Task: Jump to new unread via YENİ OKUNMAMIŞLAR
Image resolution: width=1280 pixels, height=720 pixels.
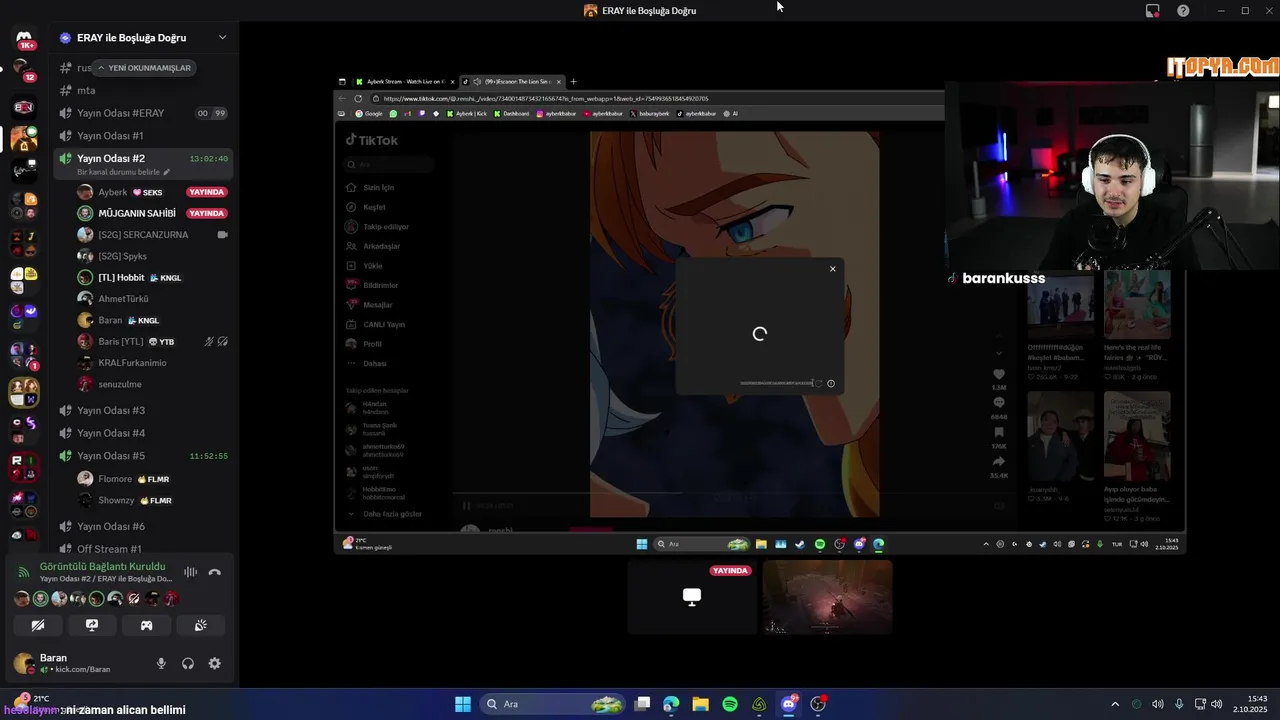Action: (x=143, y=68)
